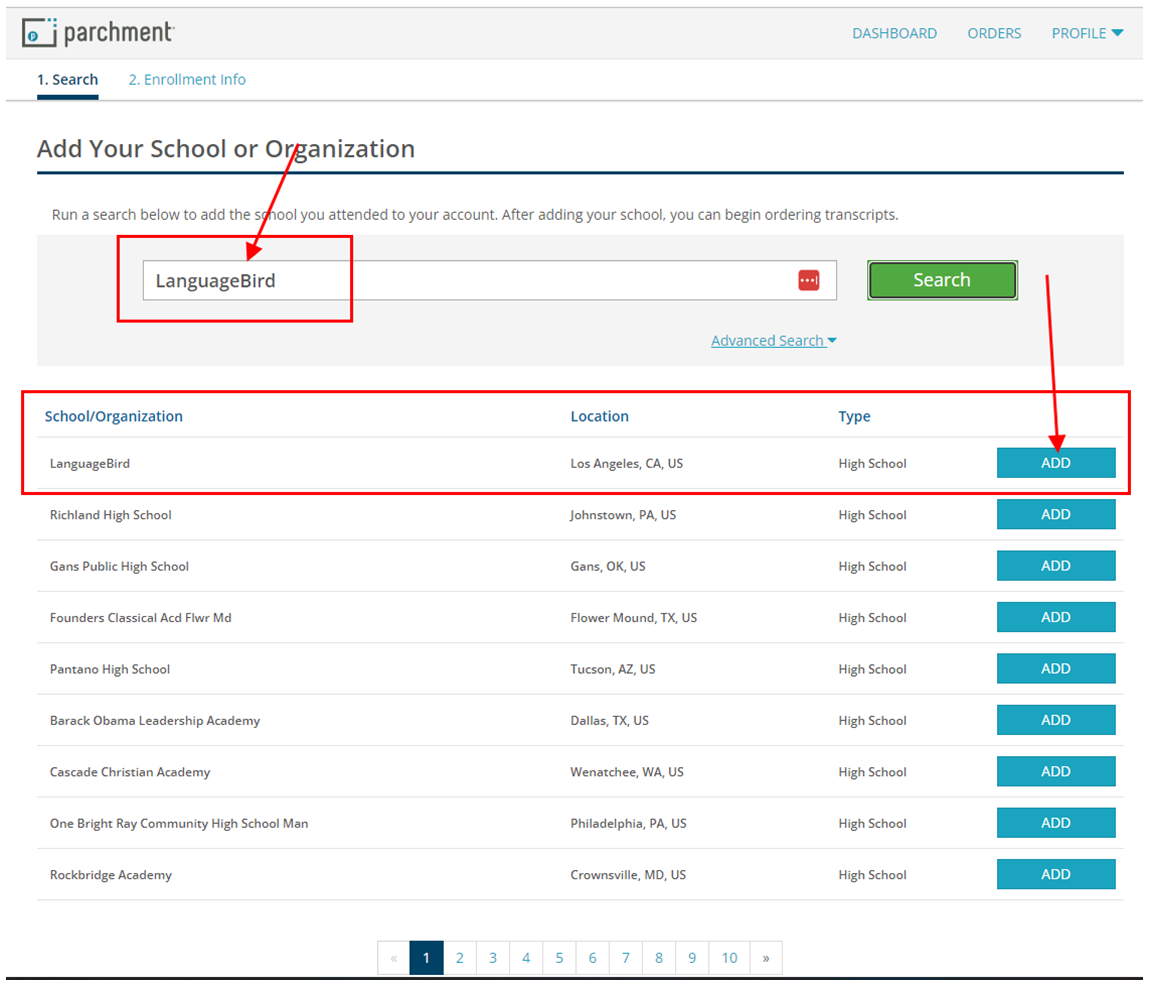
Task: Go to results page 8
Action: point(659,958)
